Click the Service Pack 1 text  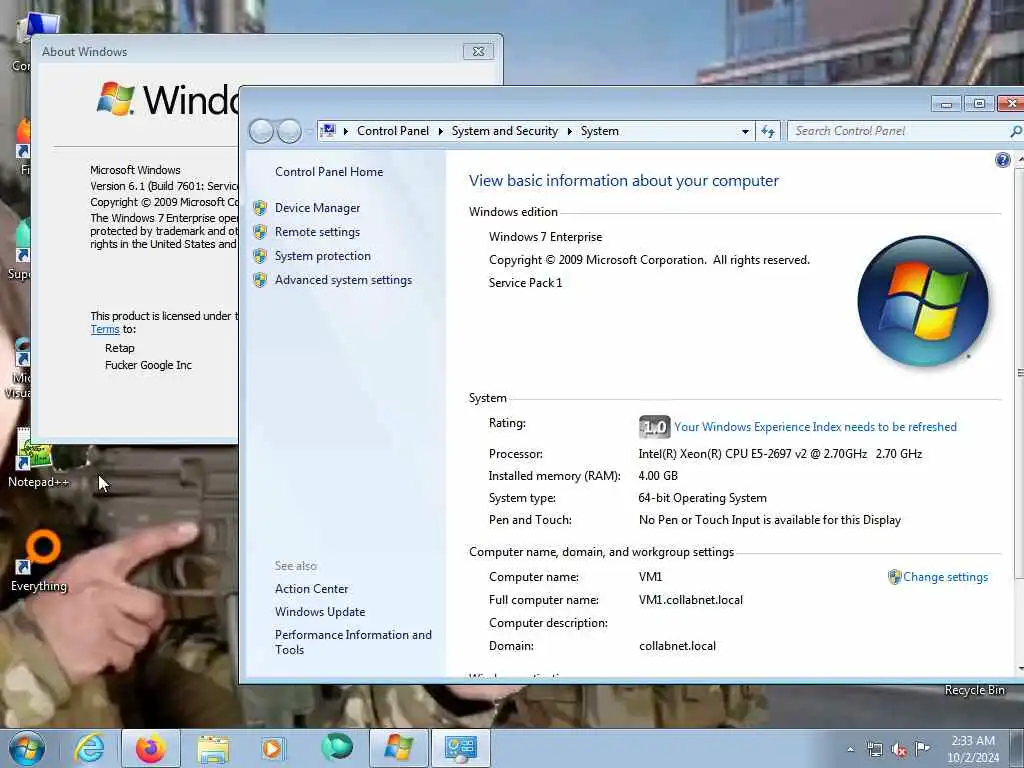[525, 283]
